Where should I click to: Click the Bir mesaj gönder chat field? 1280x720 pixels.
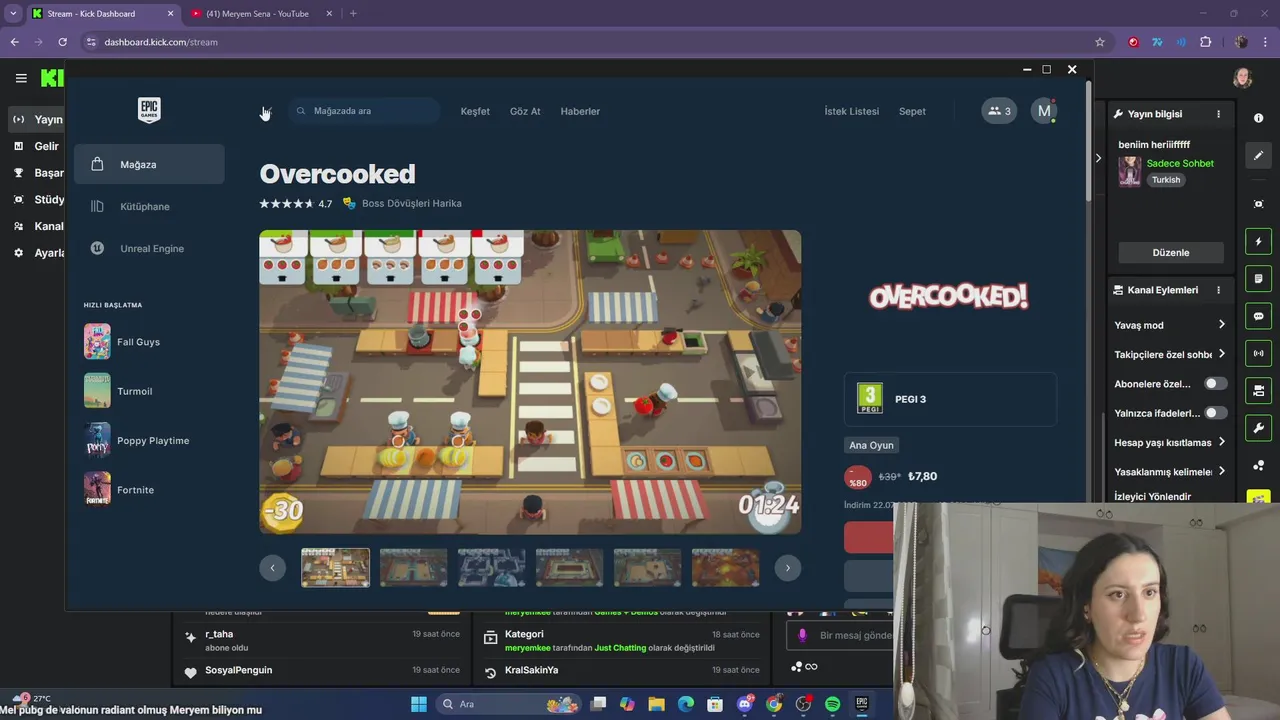click(x=838, y=635)
